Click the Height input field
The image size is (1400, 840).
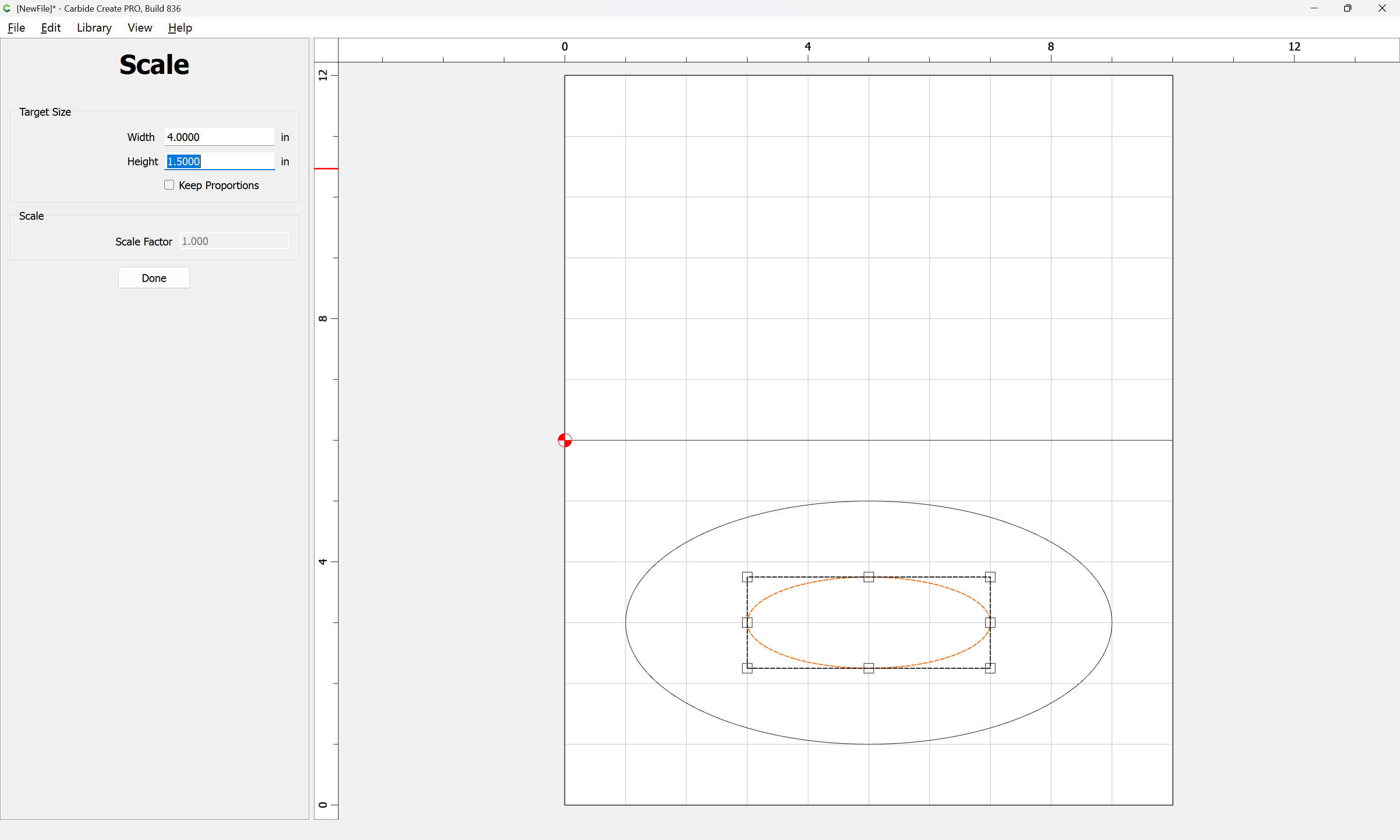pyautogui.click(x=219, y=161)
